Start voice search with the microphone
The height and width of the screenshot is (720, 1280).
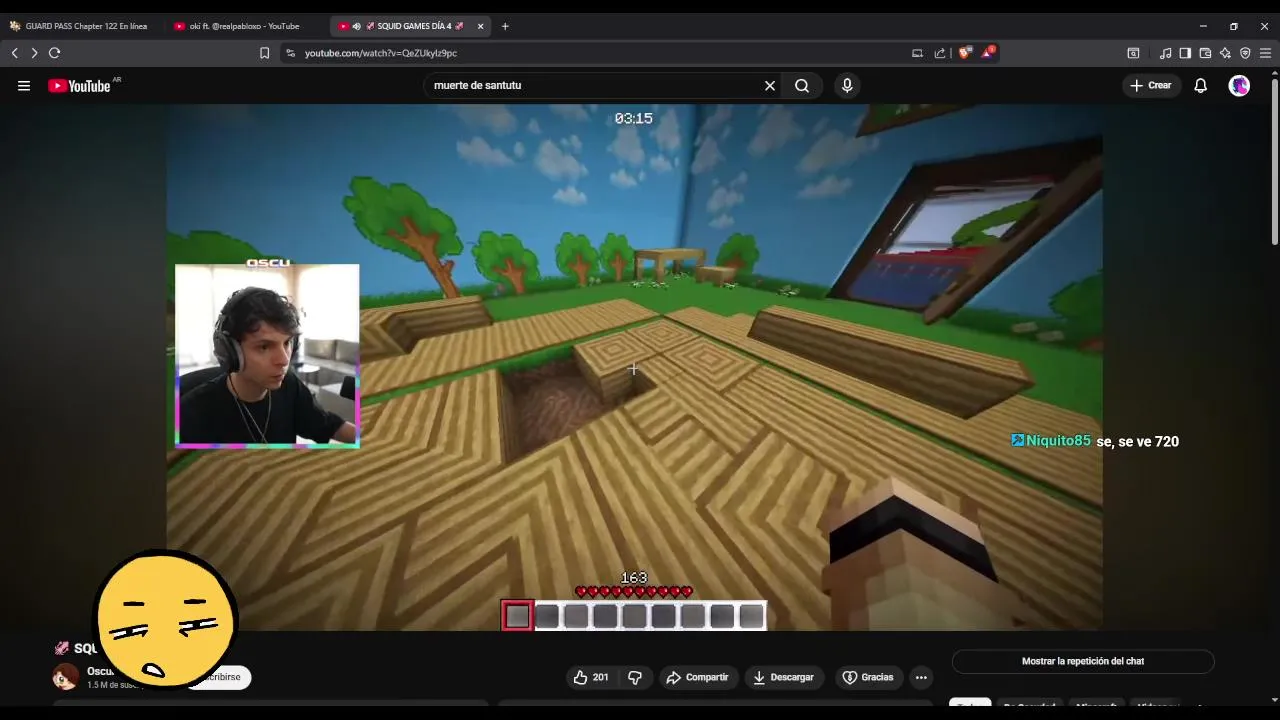pyautogui.click(x=847, y=86)
